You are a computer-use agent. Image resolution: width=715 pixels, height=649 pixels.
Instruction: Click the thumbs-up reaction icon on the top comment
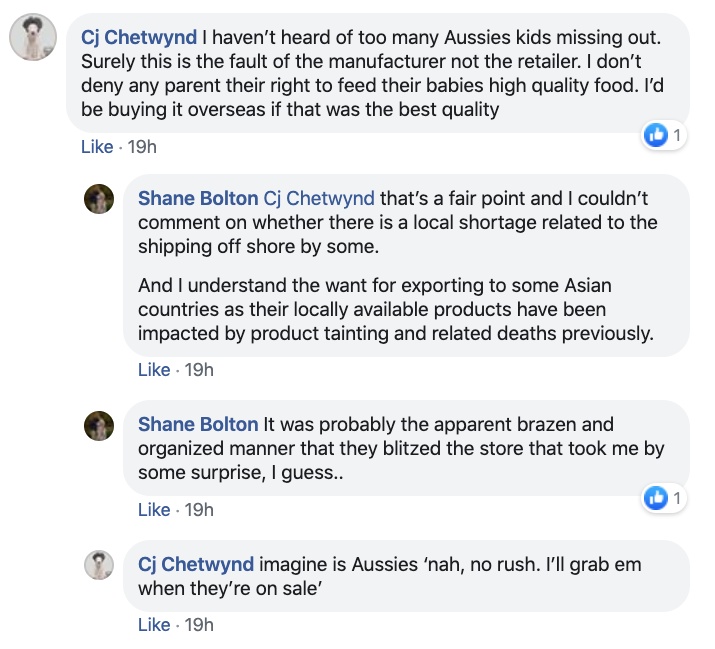(656, 135)
